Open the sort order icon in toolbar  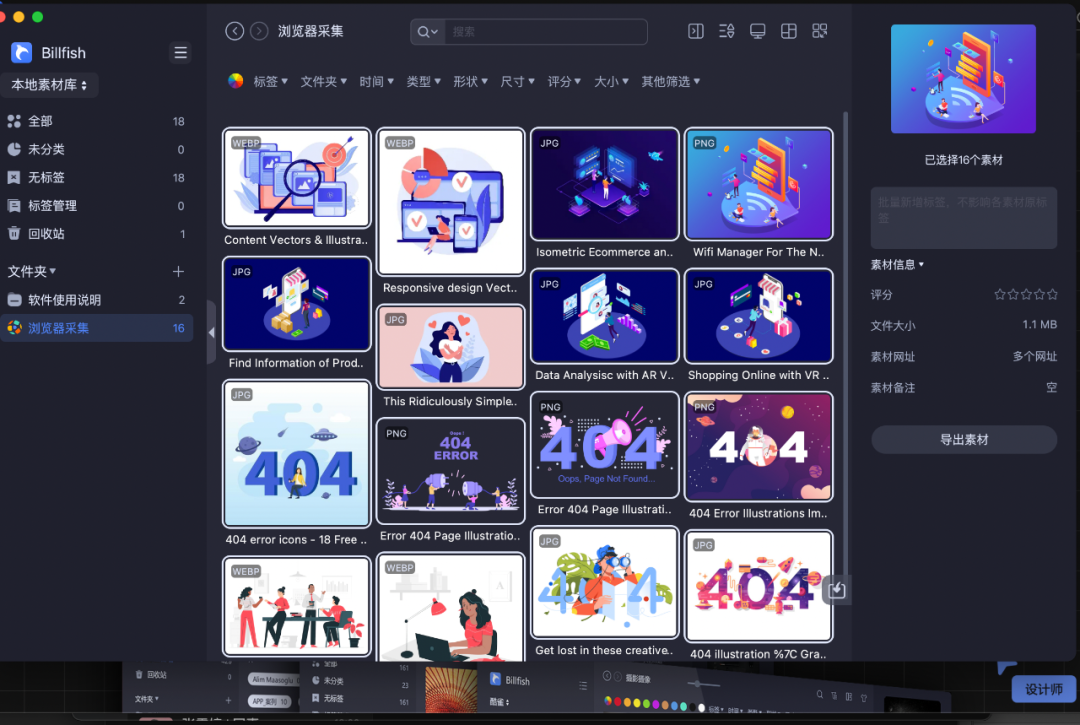[x=726, y=31]
